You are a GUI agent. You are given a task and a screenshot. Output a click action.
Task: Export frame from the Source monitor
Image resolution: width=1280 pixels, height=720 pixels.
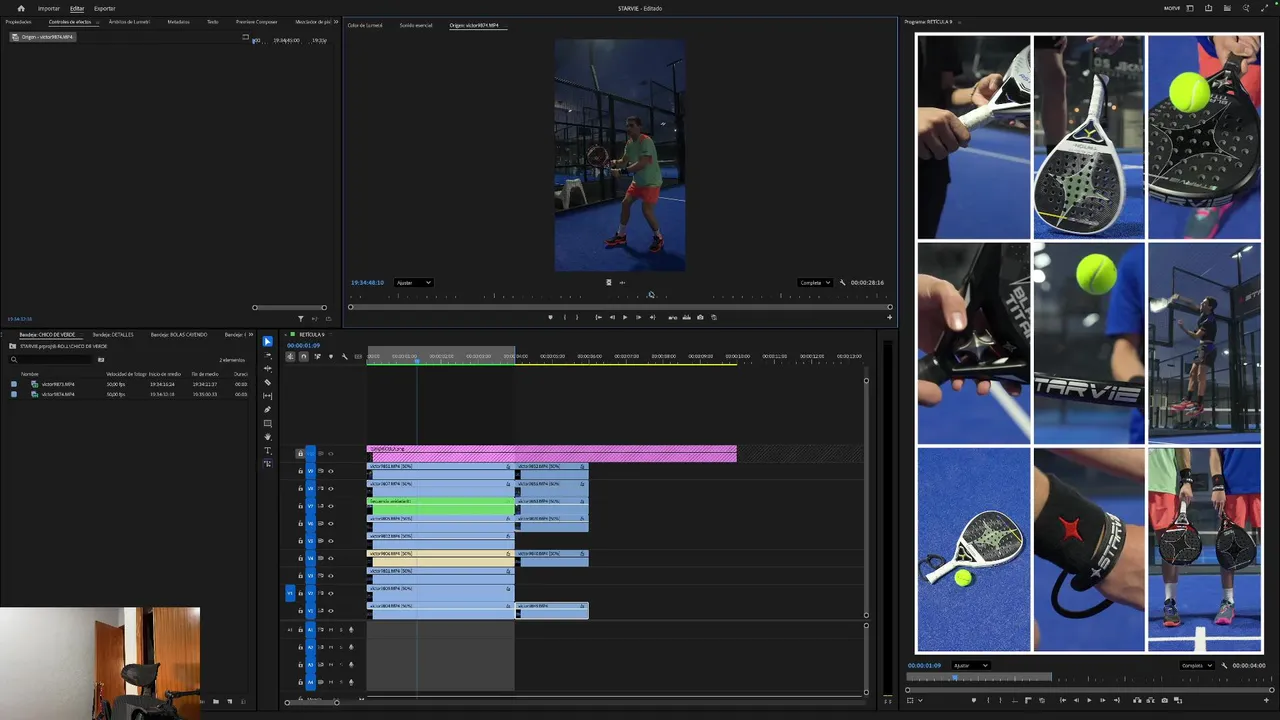point(700,317)
